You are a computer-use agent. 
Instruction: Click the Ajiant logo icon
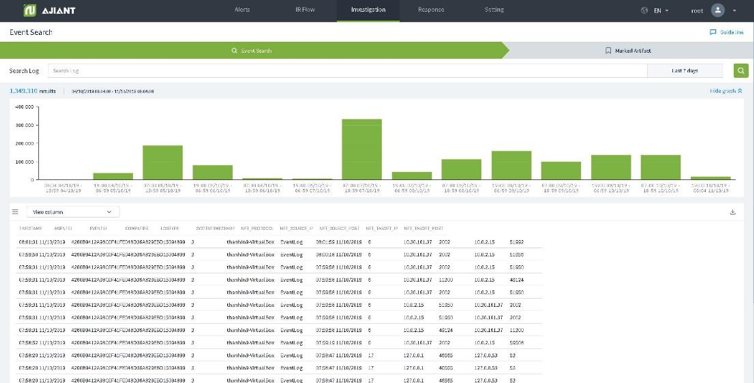point(30,10)
